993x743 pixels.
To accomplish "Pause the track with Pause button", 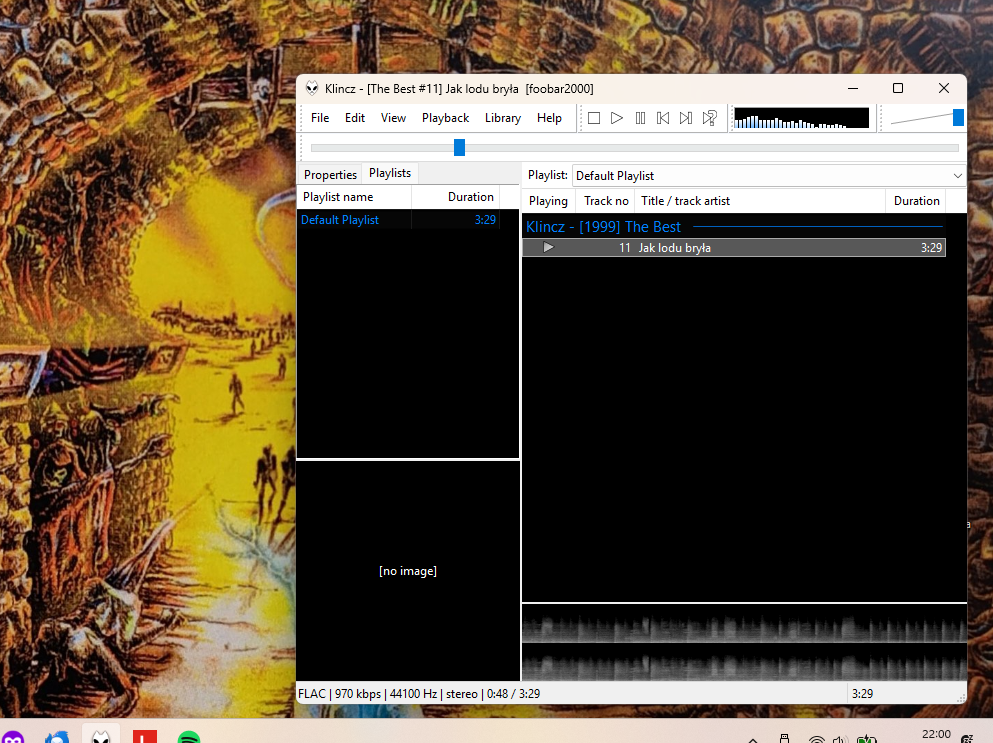I will [640, 118].
